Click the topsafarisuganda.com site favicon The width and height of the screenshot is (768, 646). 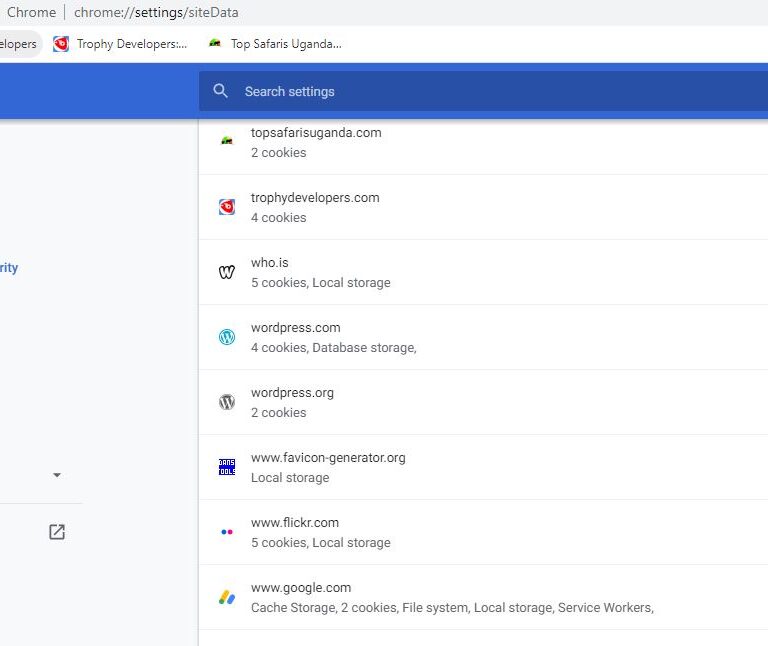227,141
